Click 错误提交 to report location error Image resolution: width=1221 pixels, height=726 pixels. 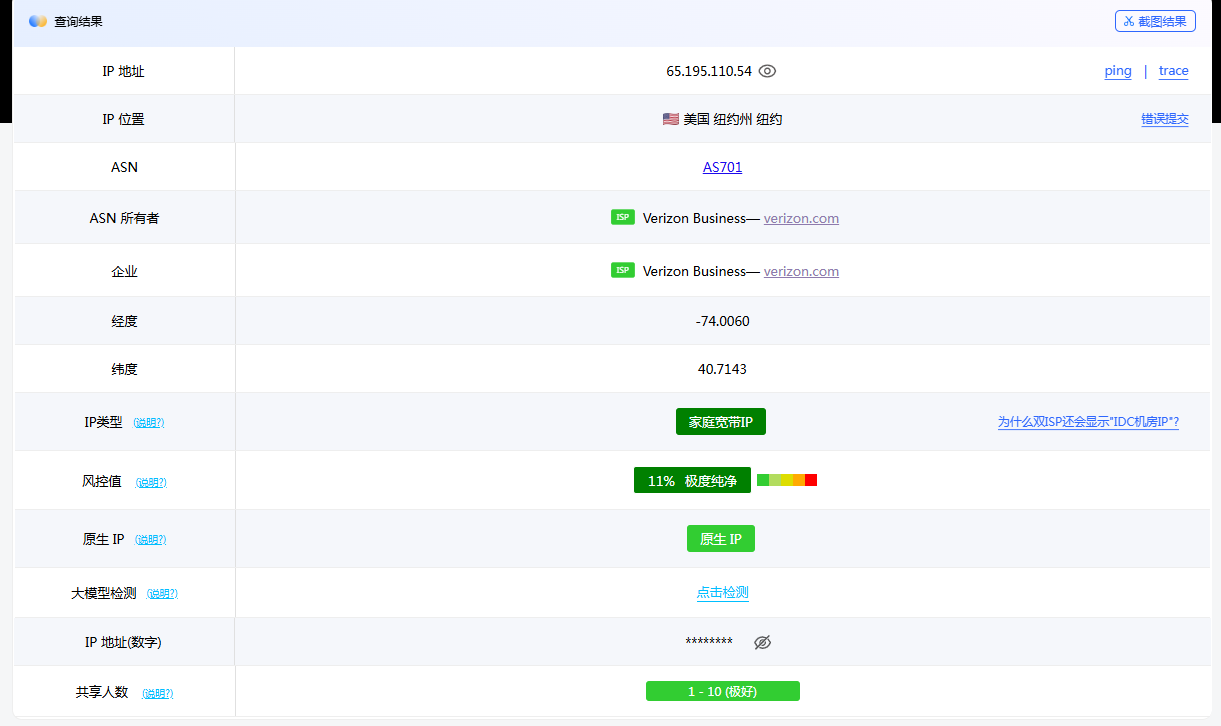tap(1165, 119)
